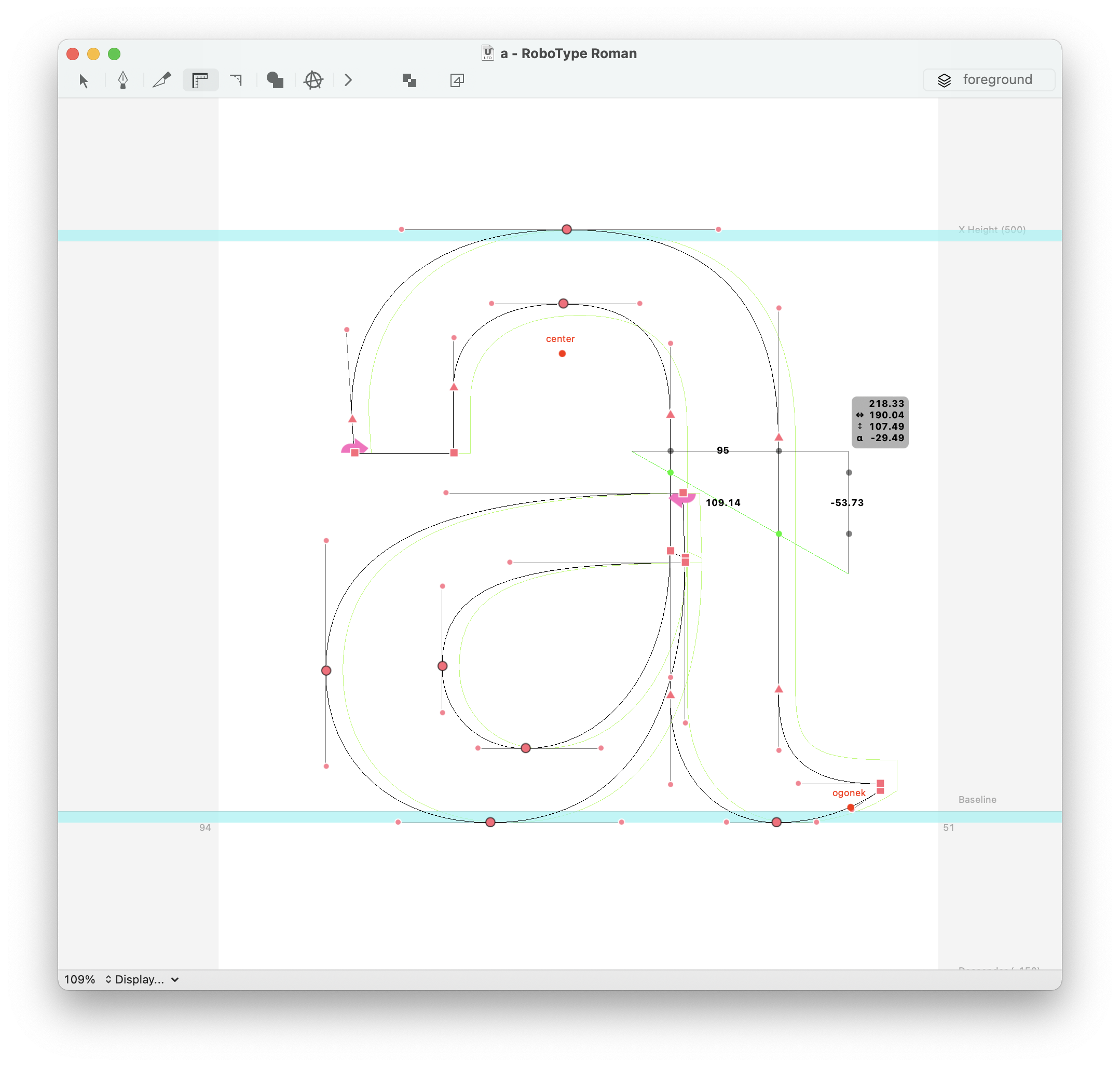The height and width of the screenshot is (1067, 1120).
Task: Click the overlapping squares toolbar icon
Action: pyautogui.click(x=409, y=81)
